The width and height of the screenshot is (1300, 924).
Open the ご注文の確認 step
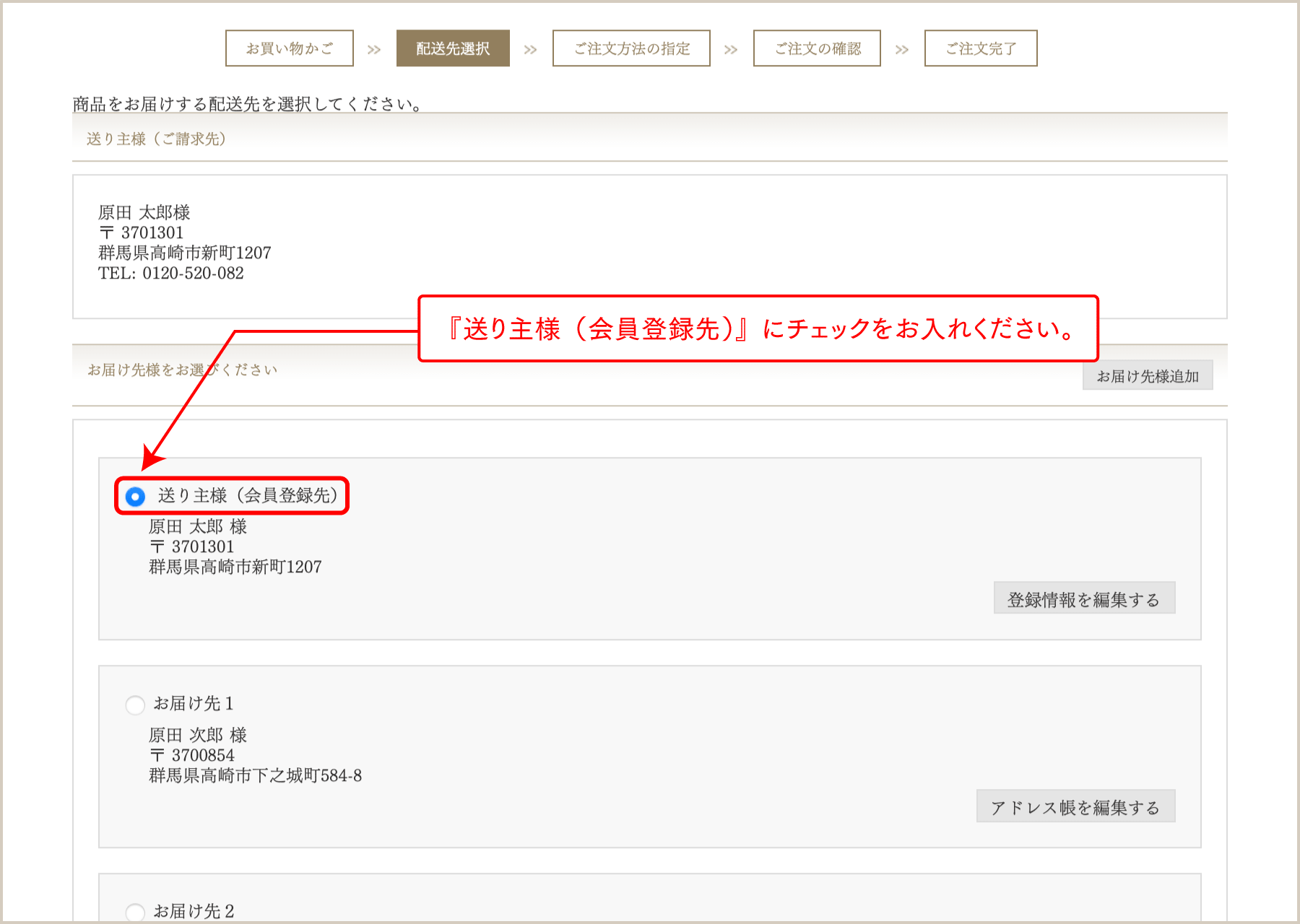tap(816, 48)
